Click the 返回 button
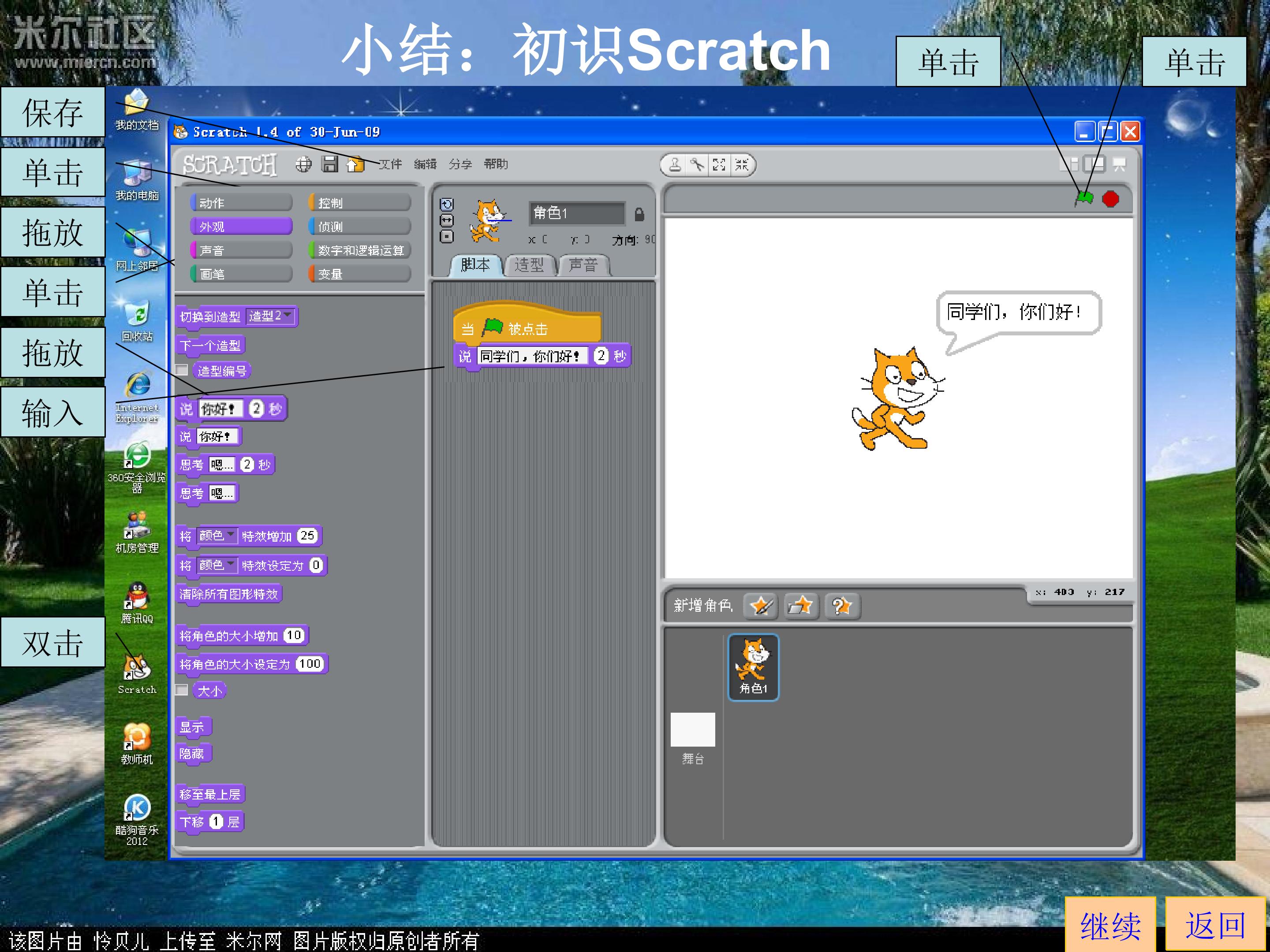This screenshot has height=952, width=1270. click(1215, 925)
